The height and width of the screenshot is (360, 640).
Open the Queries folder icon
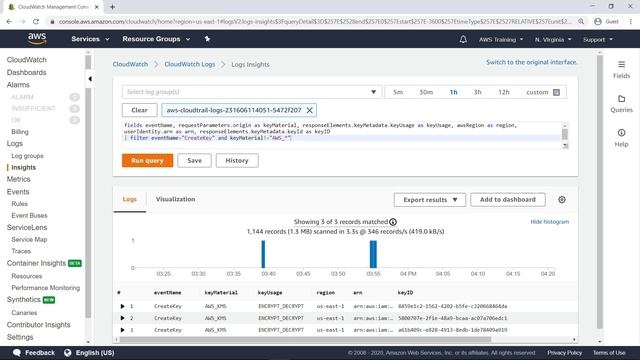(621, 99)
